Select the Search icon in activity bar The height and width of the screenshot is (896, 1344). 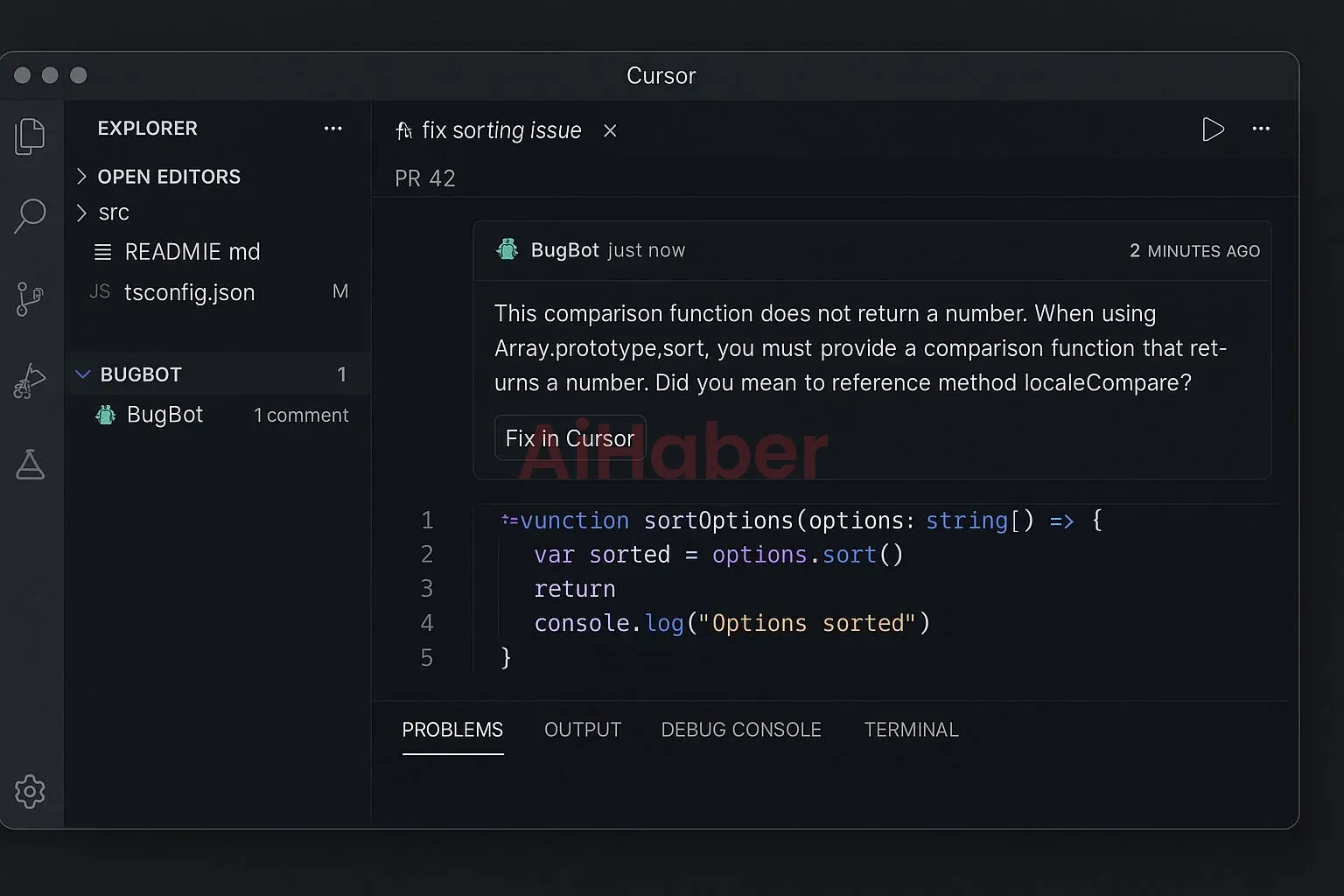[x=31, y=214]
